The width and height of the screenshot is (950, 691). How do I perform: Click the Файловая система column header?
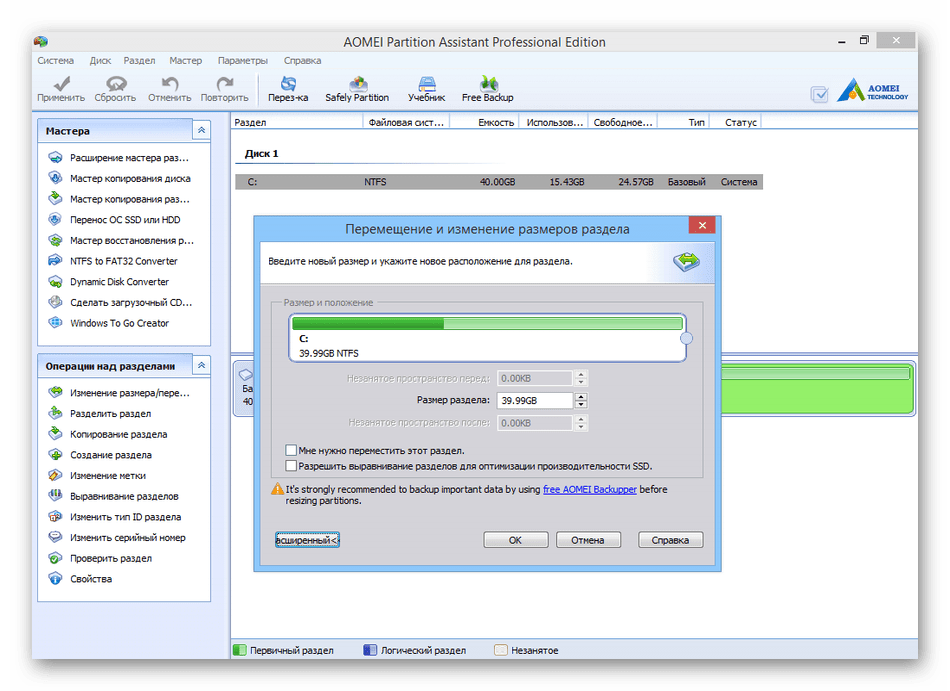coord(407,122)
